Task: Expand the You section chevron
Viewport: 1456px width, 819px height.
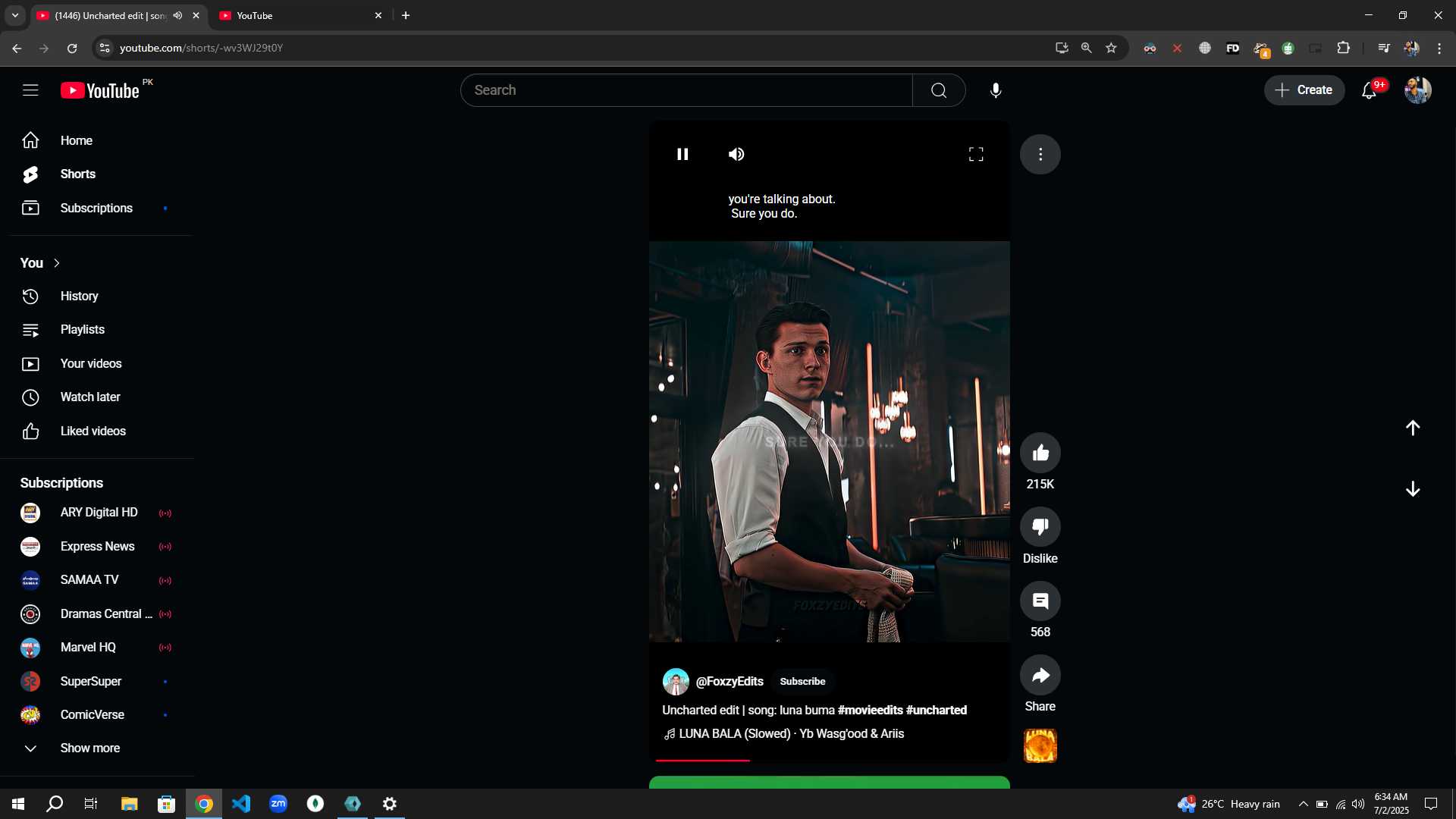Action: coord(56,263)
